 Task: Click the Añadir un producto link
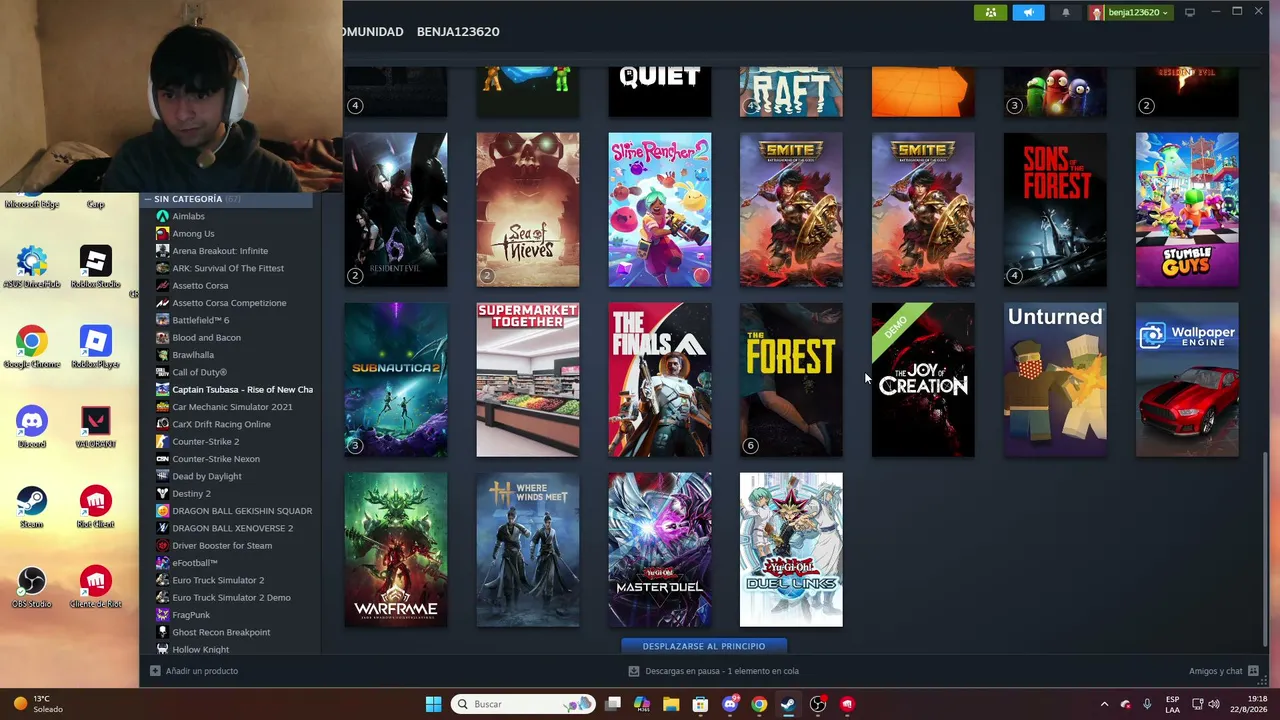coord(201,671)
